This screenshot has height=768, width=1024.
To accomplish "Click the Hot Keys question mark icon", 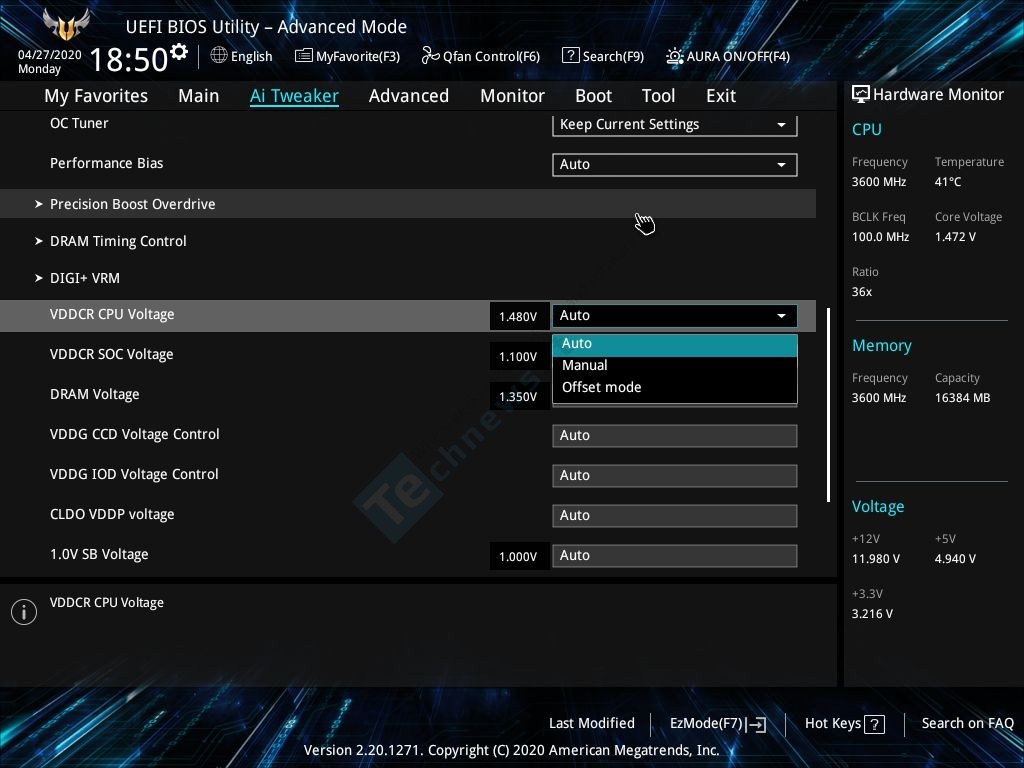I will [x=874, y=724].
